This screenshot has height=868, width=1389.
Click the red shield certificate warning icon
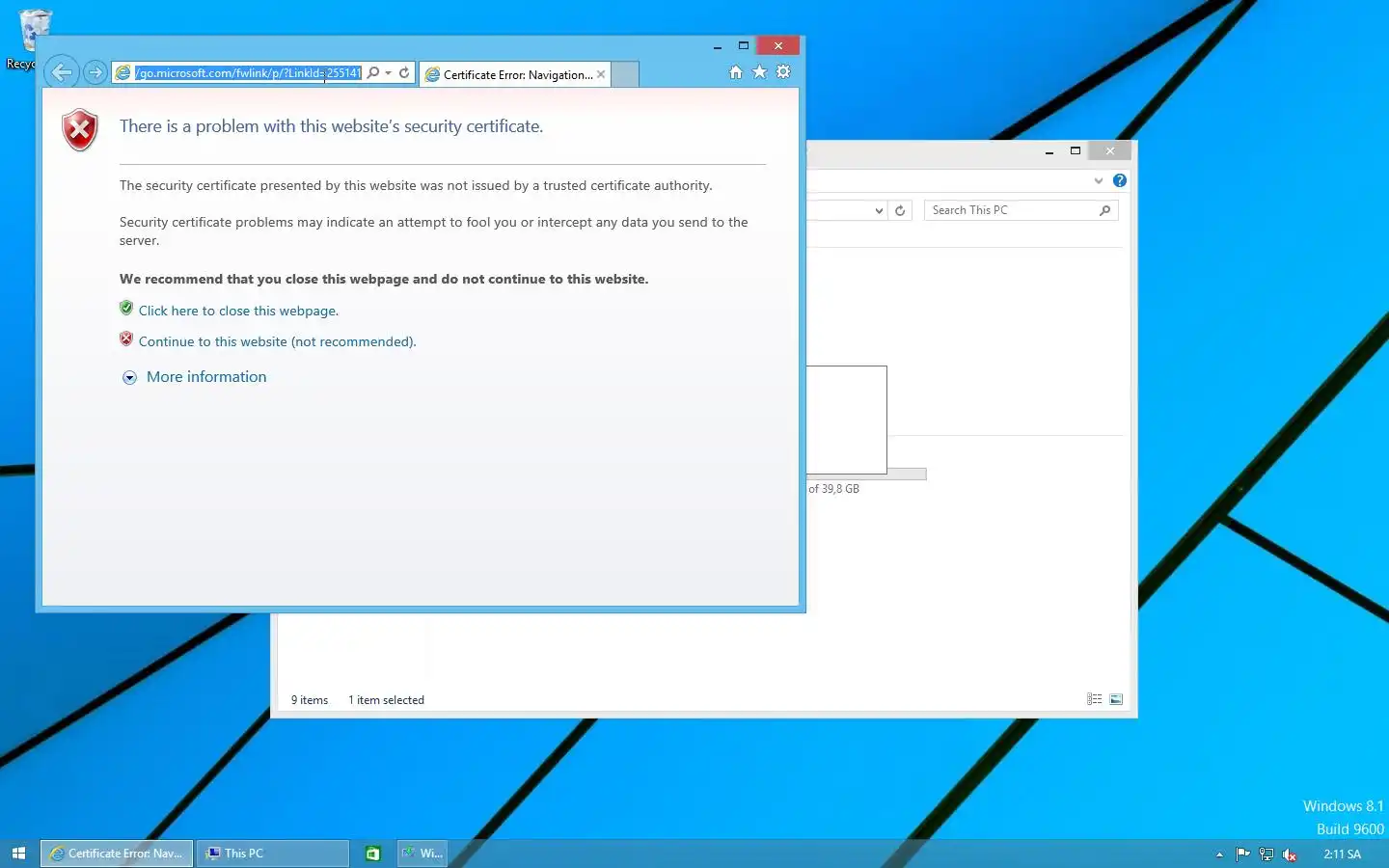tap(80, 129)
